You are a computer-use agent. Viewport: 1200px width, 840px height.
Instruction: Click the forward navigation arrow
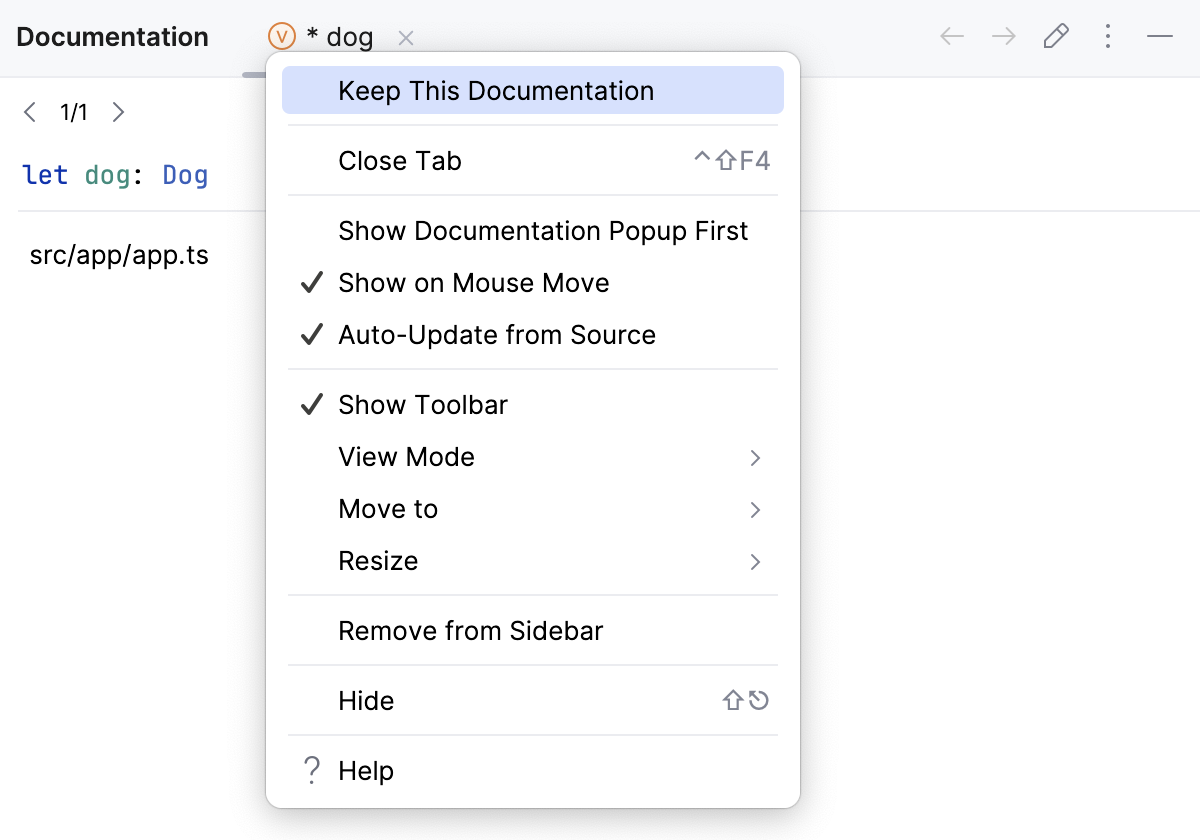1003,36
